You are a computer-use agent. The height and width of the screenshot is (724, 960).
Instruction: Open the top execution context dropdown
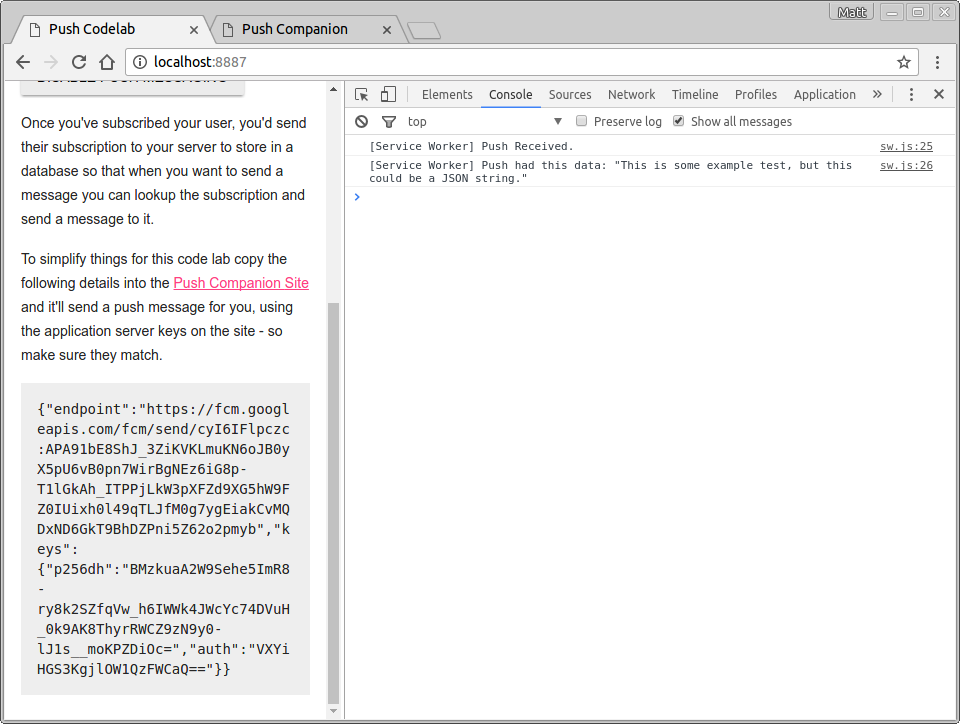click(x=485, y=122)
